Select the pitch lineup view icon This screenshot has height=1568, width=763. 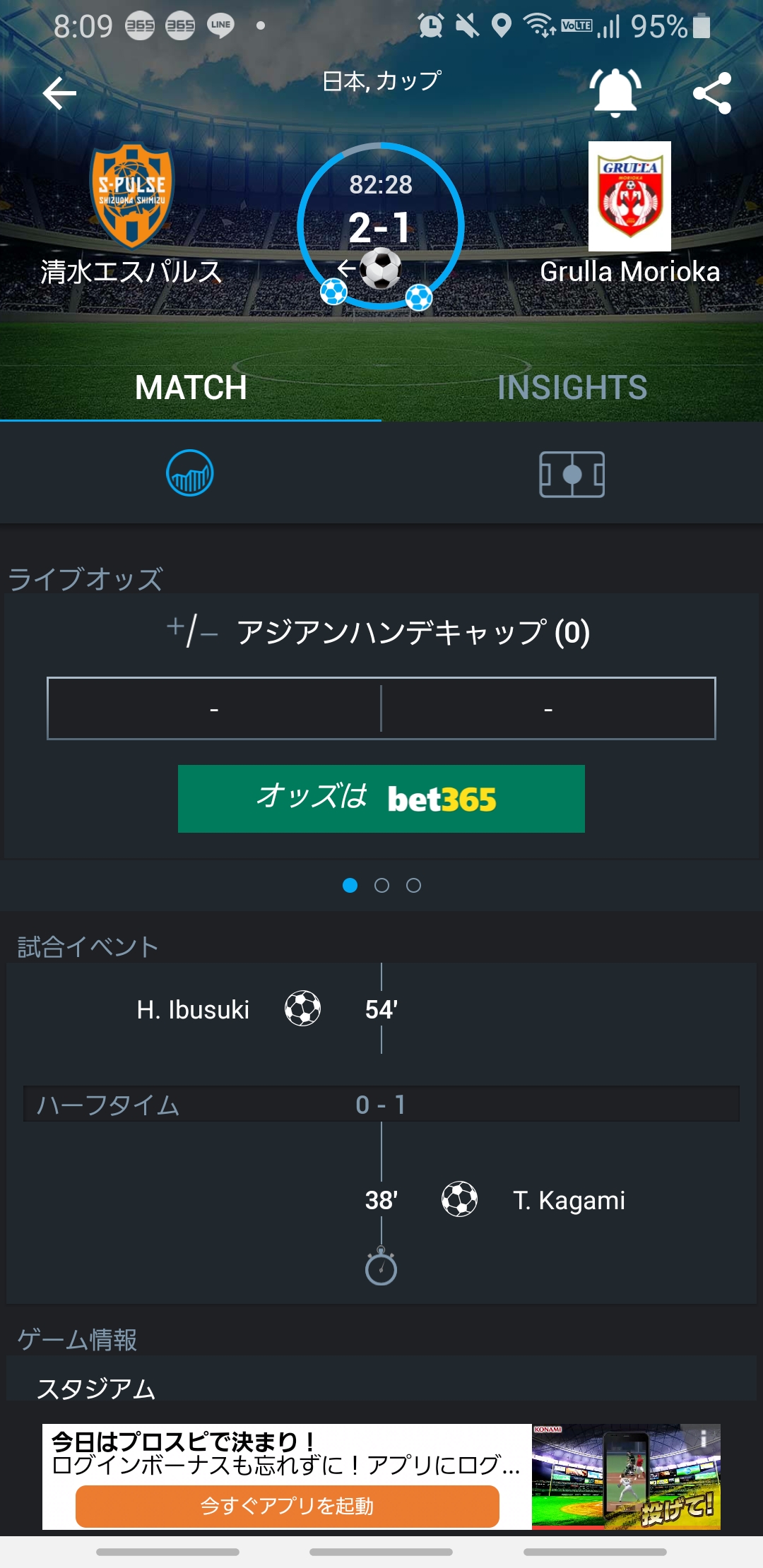pyautogui.click(x=572, y=474)
